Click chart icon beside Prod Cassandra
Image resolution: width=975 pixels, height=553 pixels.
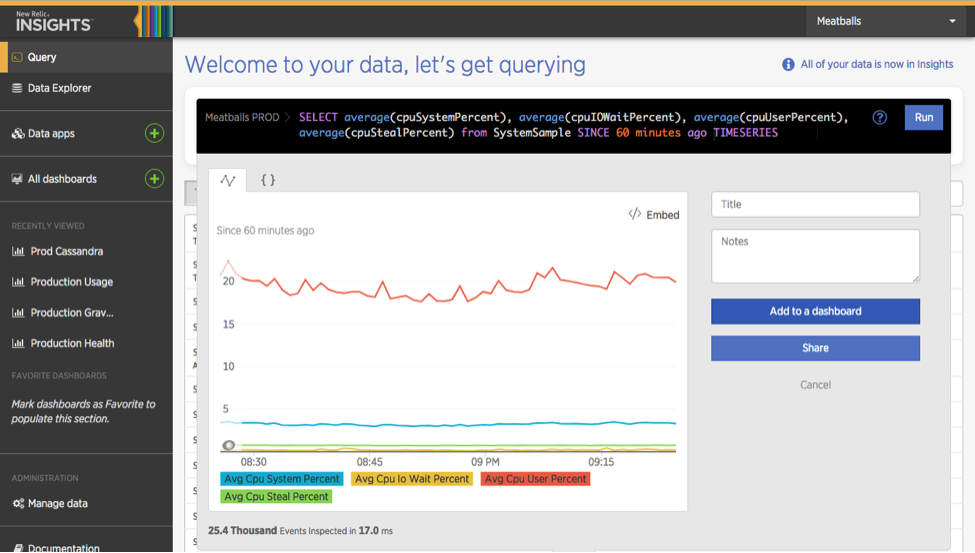(x=18, y=251)
